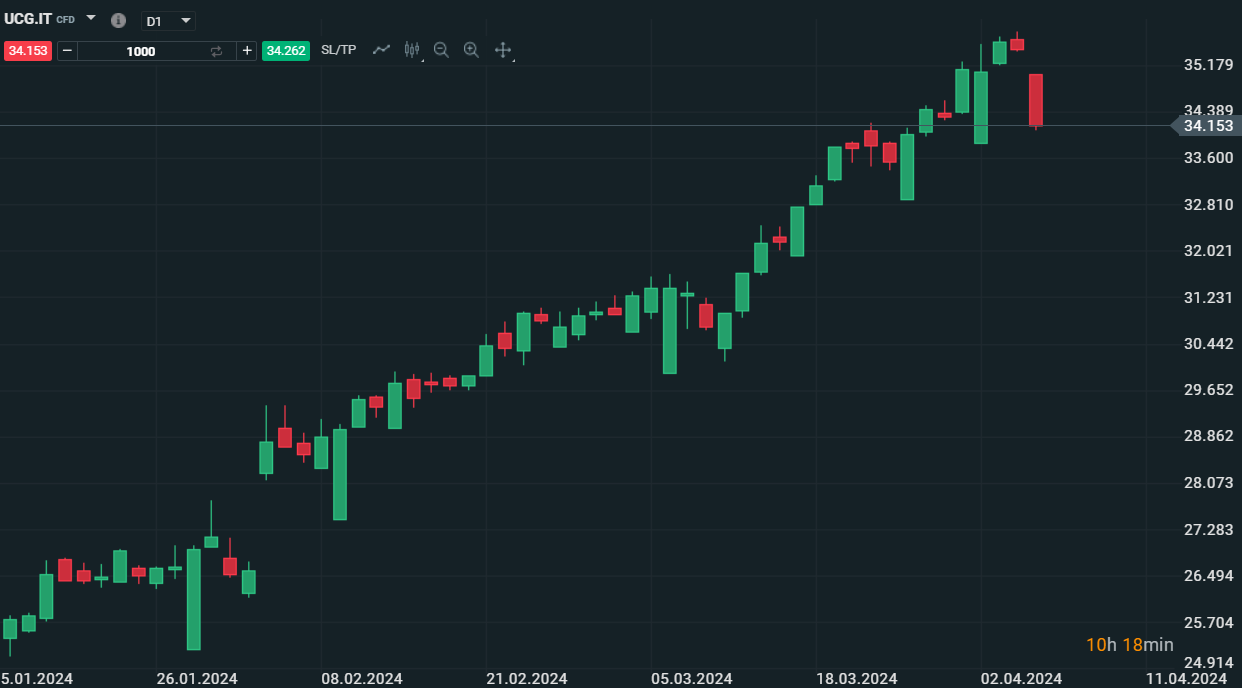This screenshot has height=688, width=1242.
Task: Click the 10h 18min candle countdown timer
Action: (1130, 645)
